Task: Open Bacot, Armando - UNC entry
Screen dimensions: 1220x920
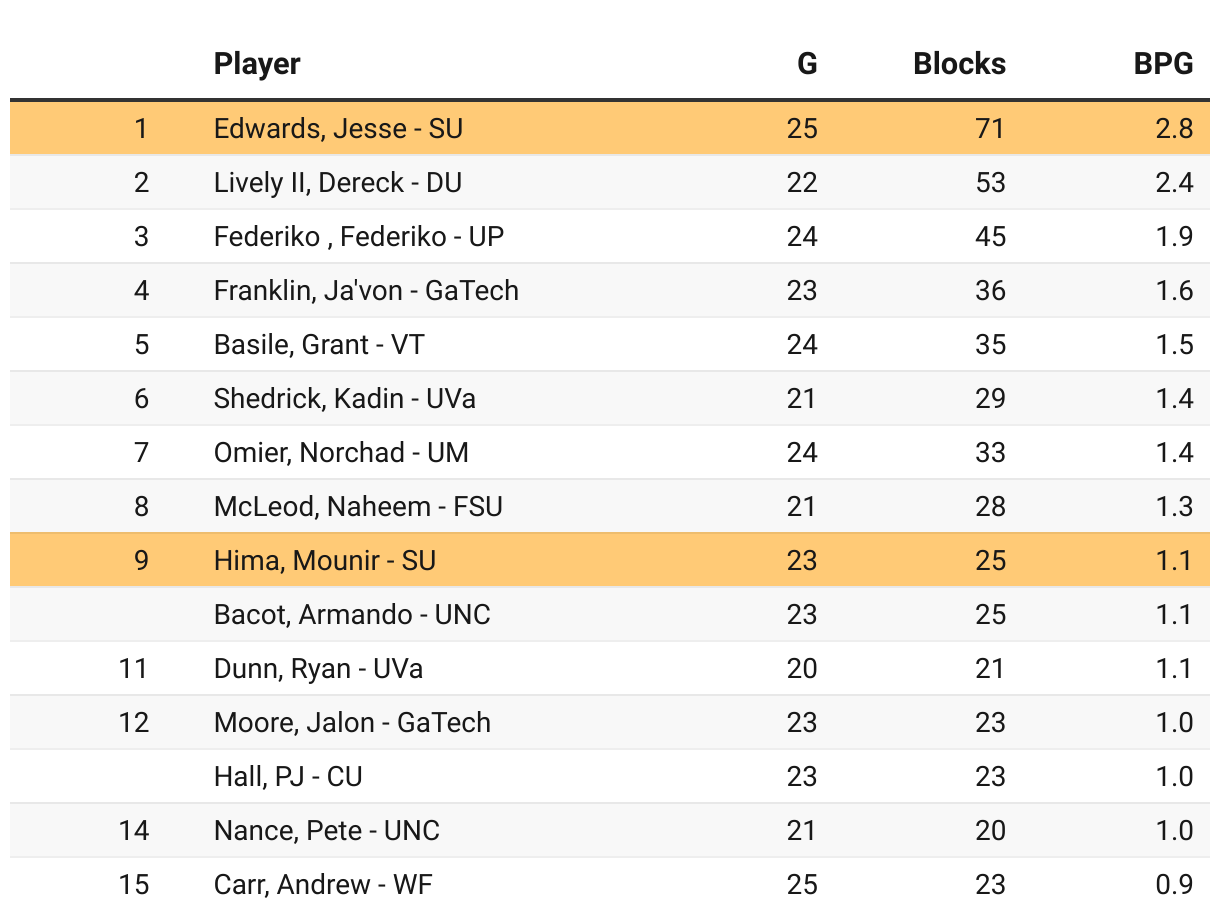Action: pos(352,614)
